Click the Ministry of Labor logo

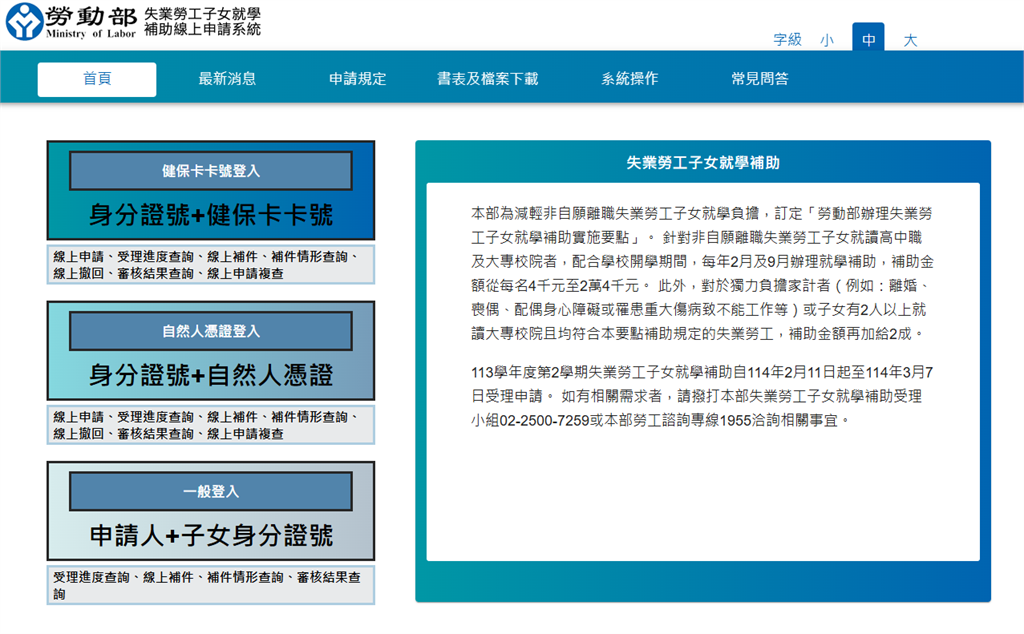pos(71,21)
